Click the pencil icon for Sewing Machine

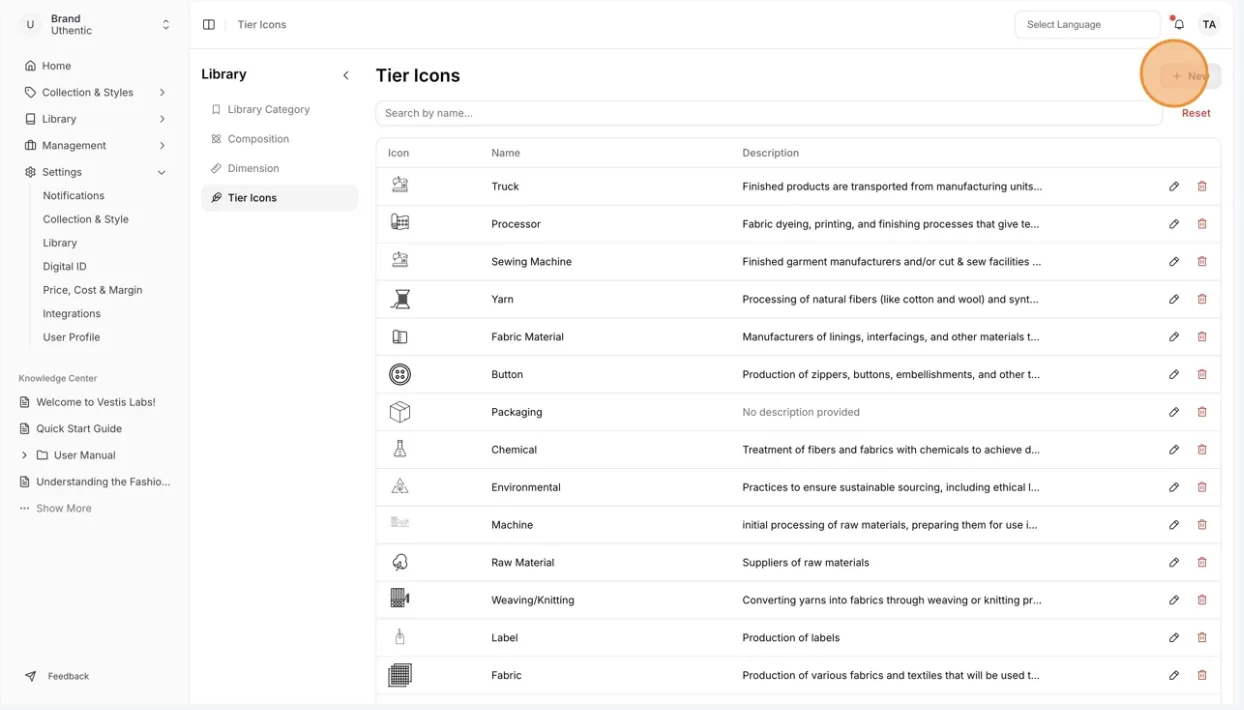coord(1174,261)
